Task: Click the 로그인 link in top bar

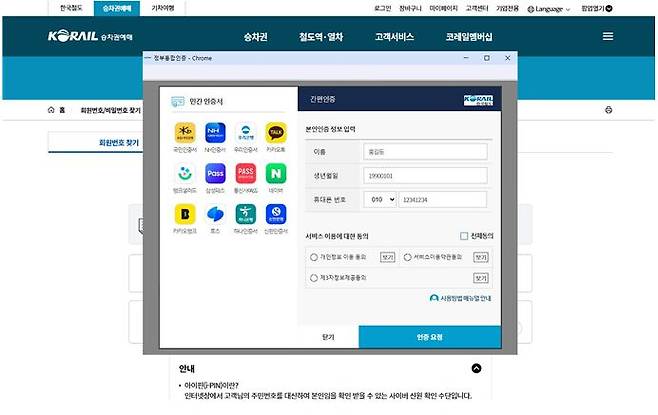Action: coord(382,8)
